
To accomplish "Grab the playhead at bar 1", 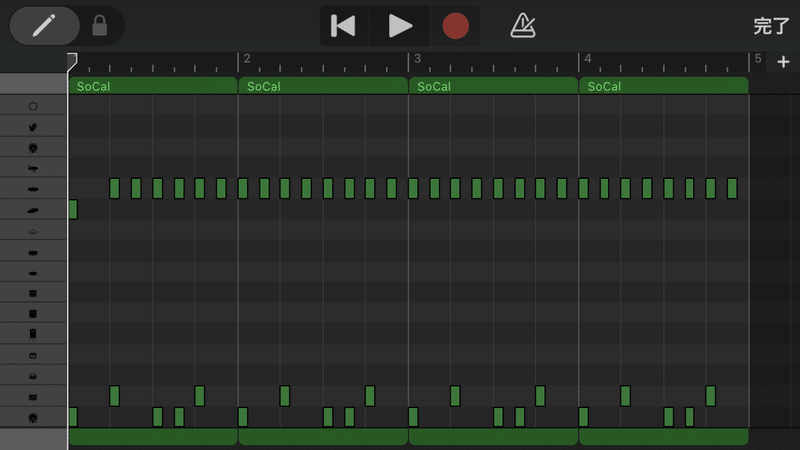I will tap(72, 61).
